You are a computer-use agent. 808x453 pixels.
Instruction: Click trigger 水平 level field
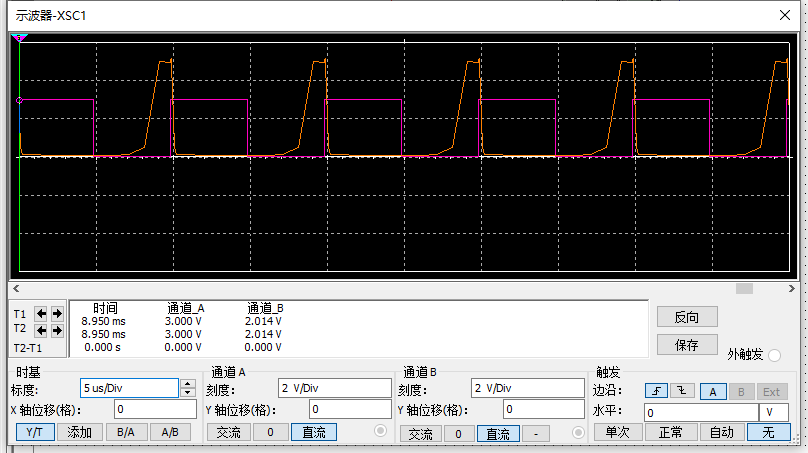701,412
